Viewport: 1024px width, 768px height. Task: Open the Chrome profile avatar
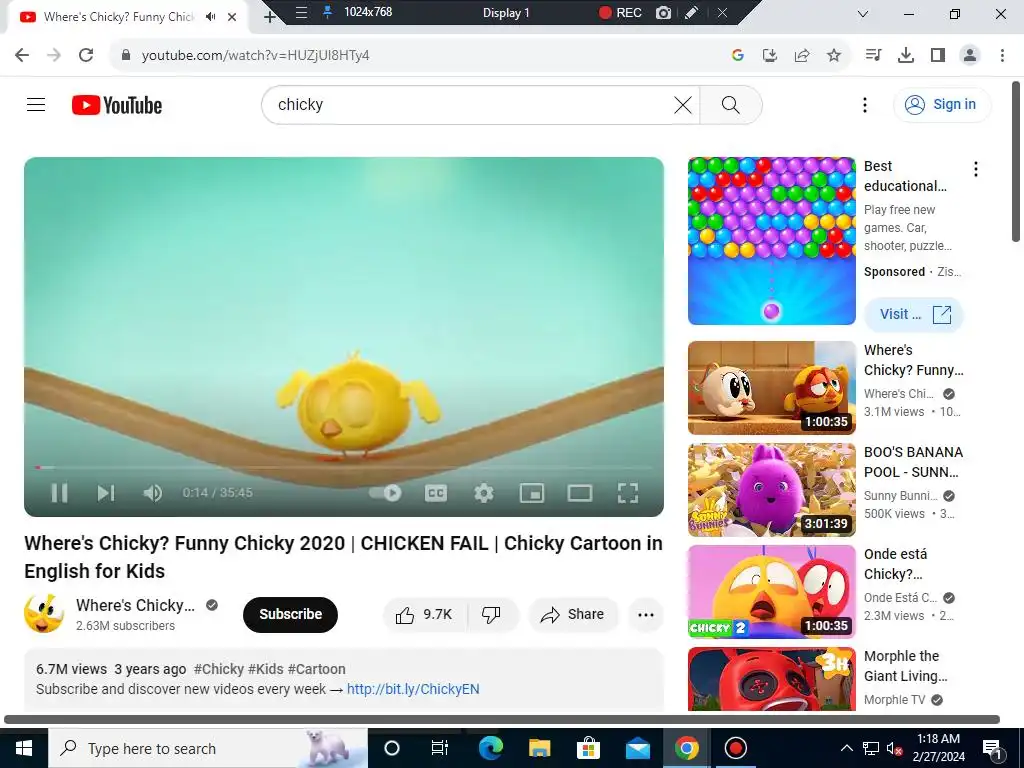[970, 55]
